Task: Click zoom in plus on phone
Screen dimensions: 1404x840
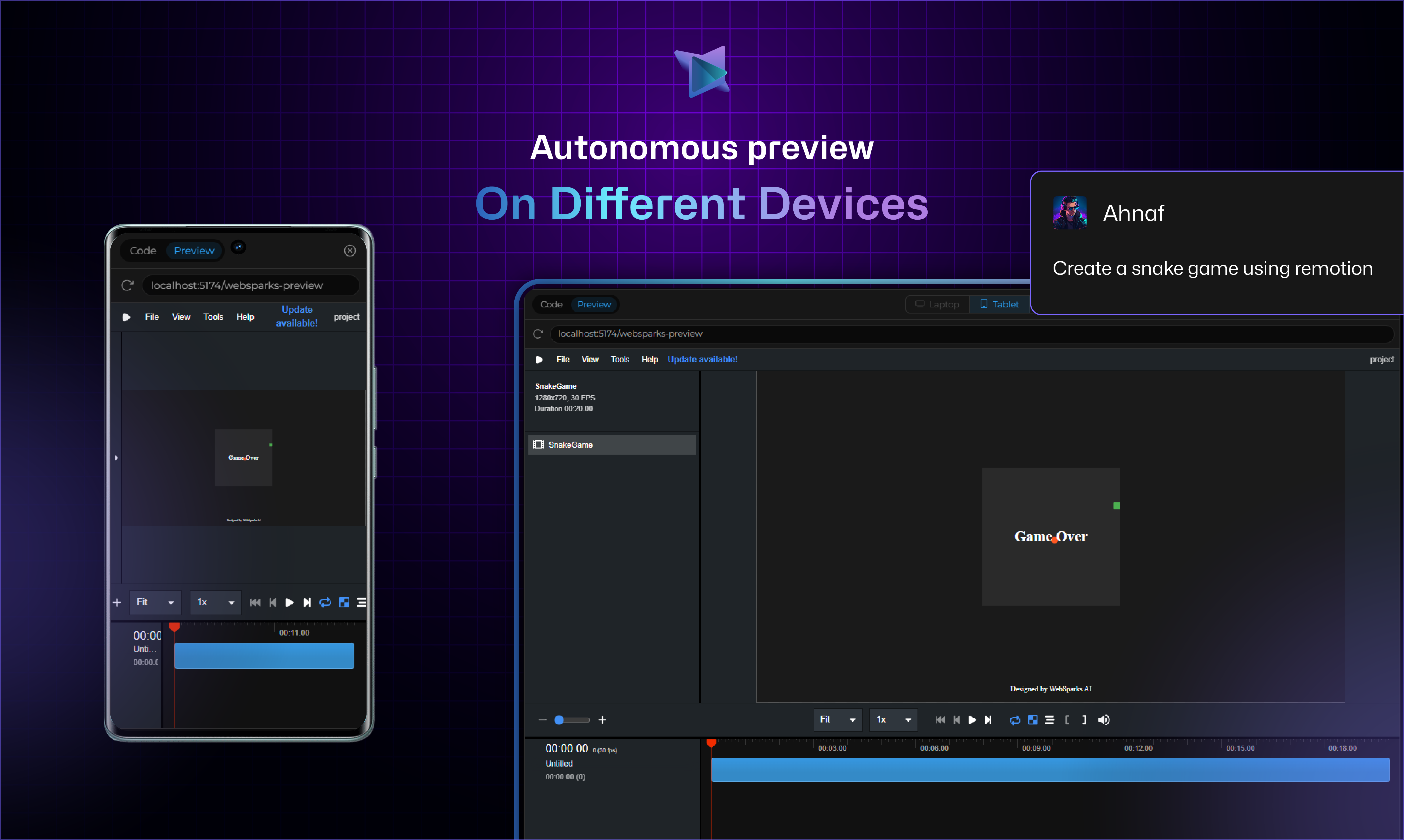Action: (x=117, y=602)
